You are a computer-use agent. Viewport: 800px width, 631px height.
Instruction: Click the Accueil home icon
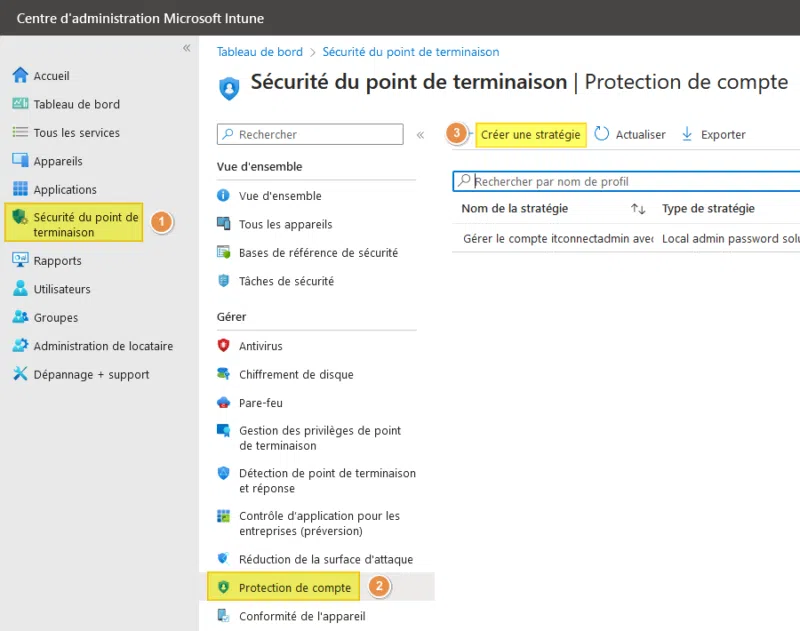pyautogui.click(x=20, y=76)
